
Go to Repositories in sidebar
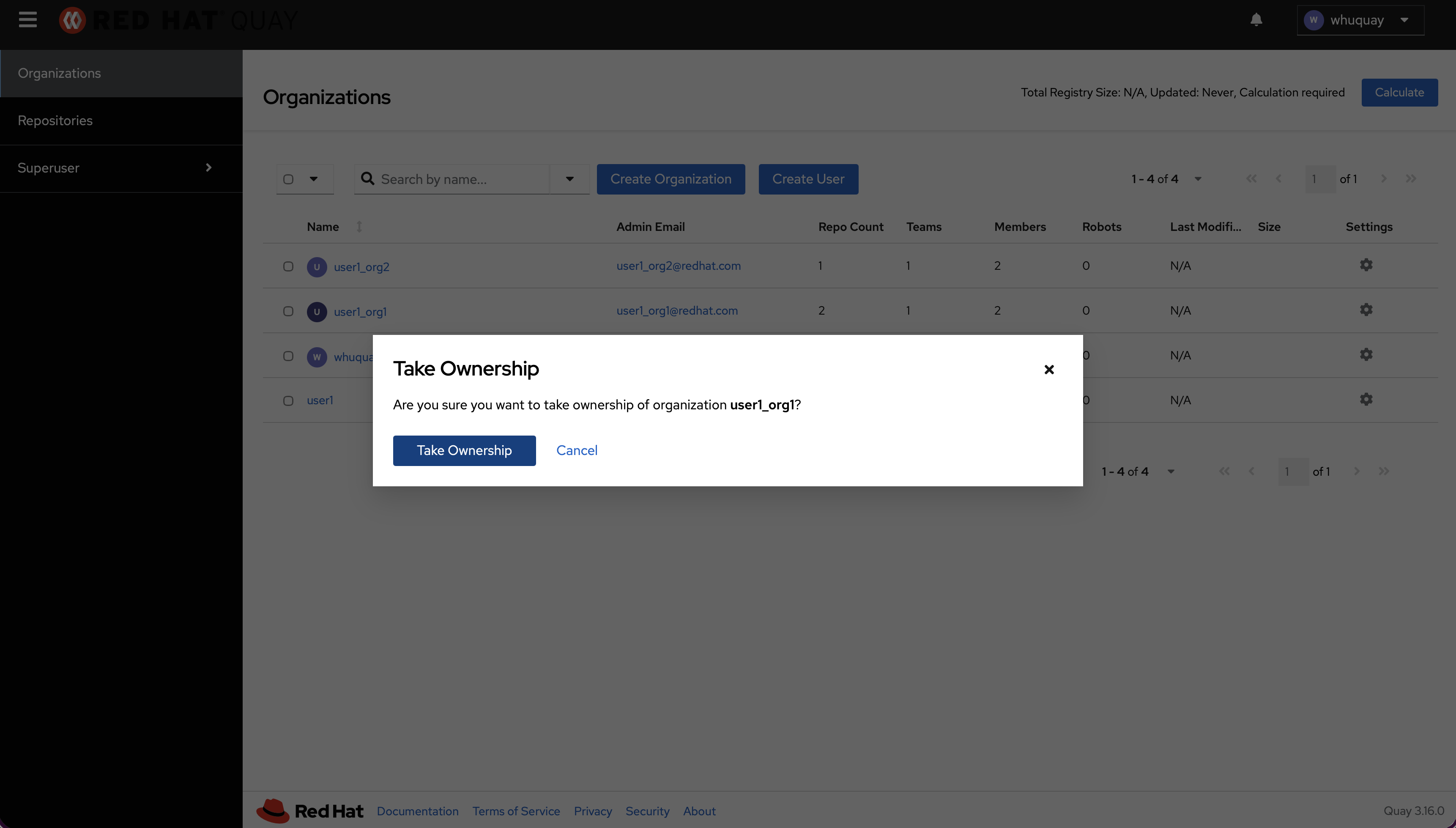coord(55,121)
